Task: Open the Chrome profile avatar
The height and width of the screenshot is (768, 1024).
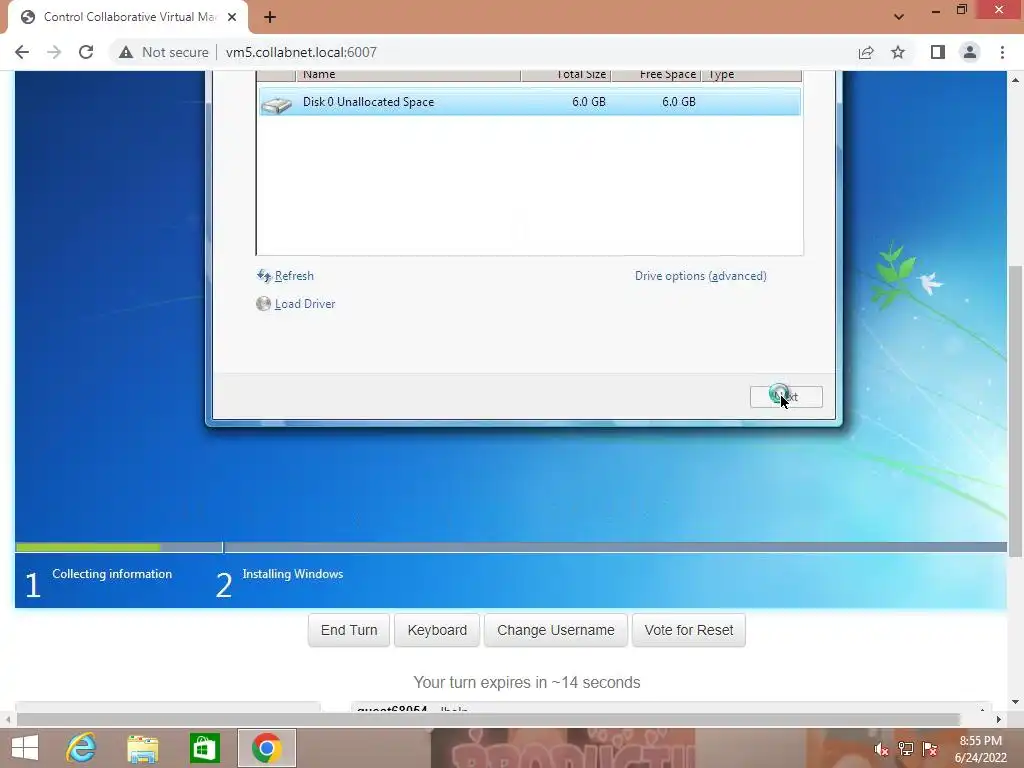Action: (x=970, y=52)
